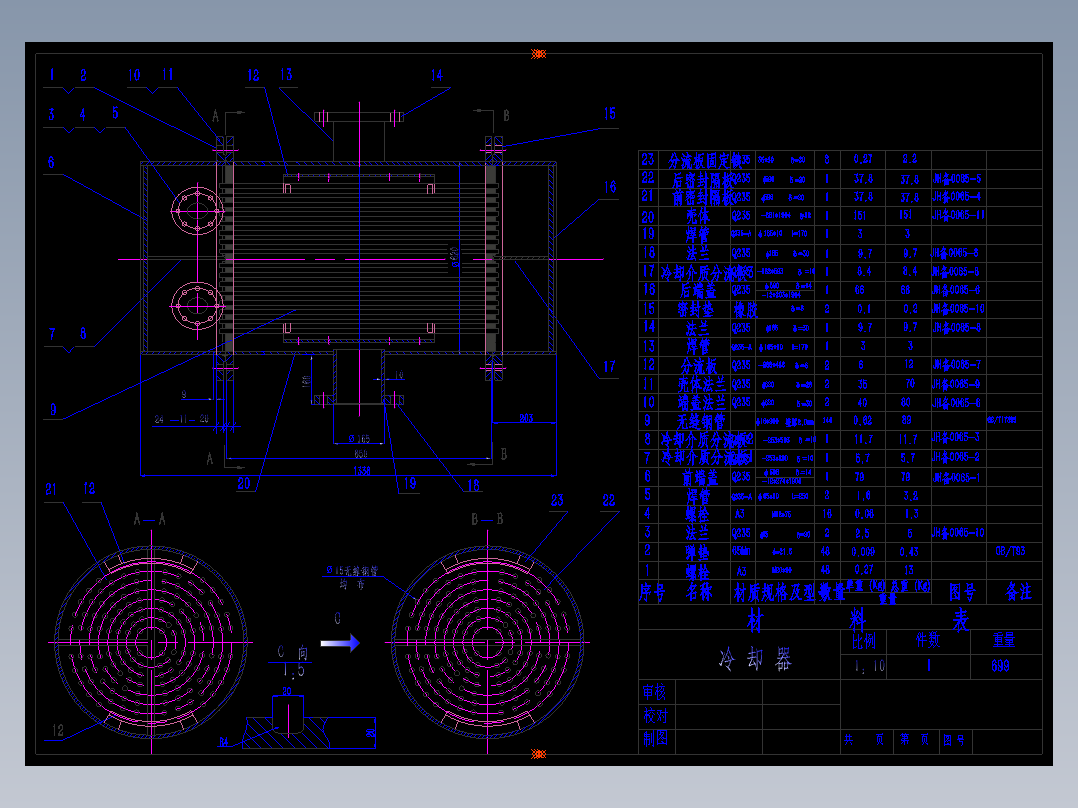Click the 858 dimension under main view
The image size is (1078, 808).
tap(360, 454)
